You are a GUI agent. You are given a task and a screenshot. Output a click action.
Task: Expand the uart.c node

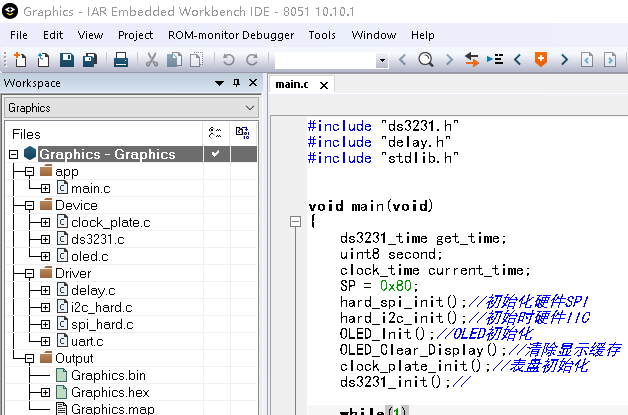coord(45,342)
